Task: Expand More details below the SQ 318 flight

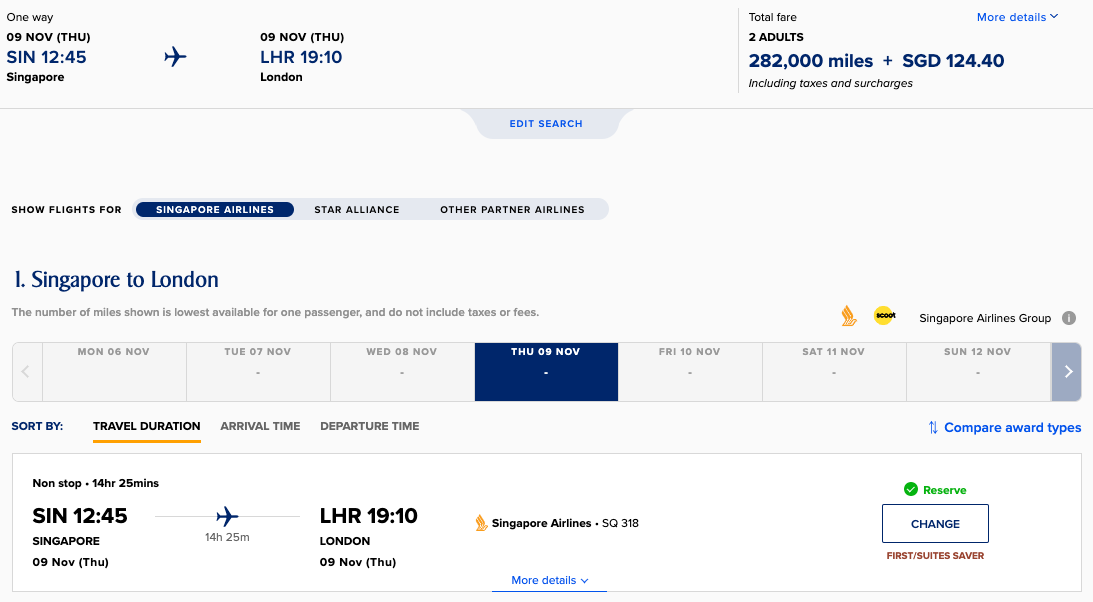Action: coord(548,579)
